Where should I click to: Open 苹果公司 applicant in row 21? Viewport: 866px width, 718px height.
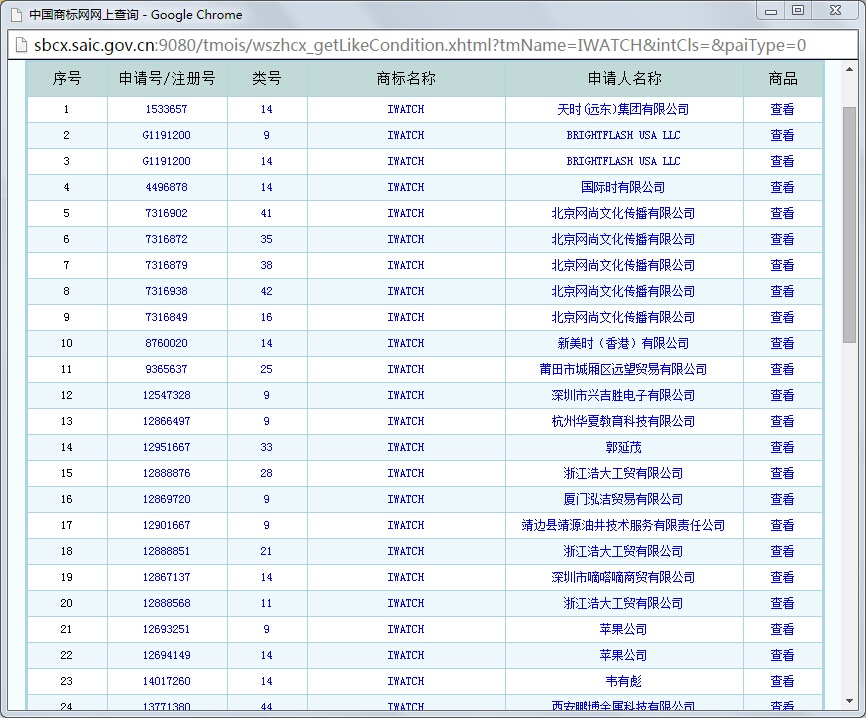pos(623,629)
